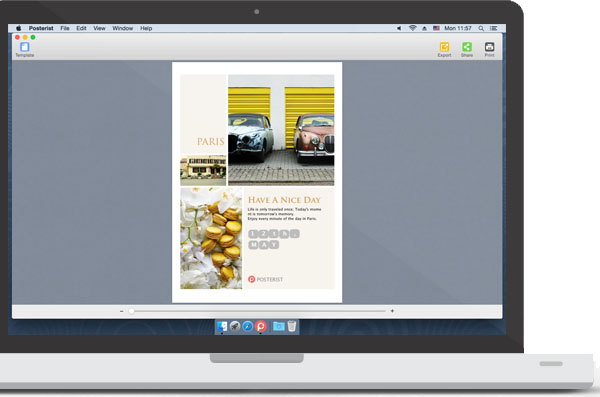The image size is (600, 397).
Task: Open Launchpad from the Dock
Action: [x=235, y=326]
